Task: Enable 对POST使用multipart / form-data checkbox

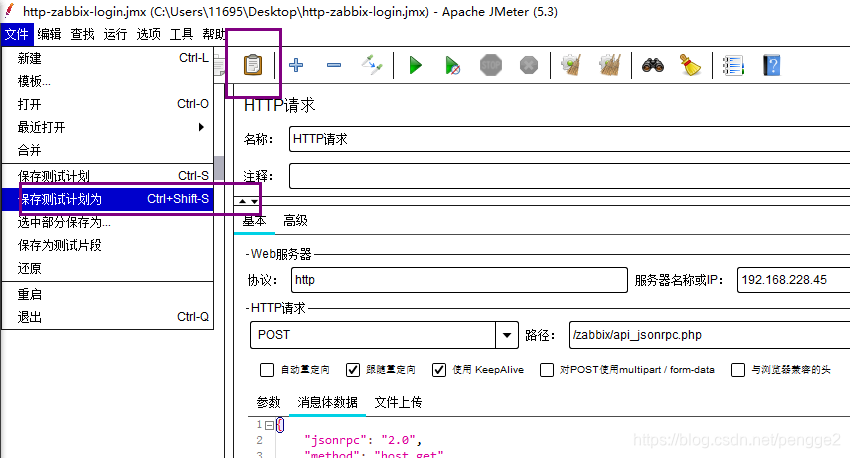Action: [x=547, y=370]
